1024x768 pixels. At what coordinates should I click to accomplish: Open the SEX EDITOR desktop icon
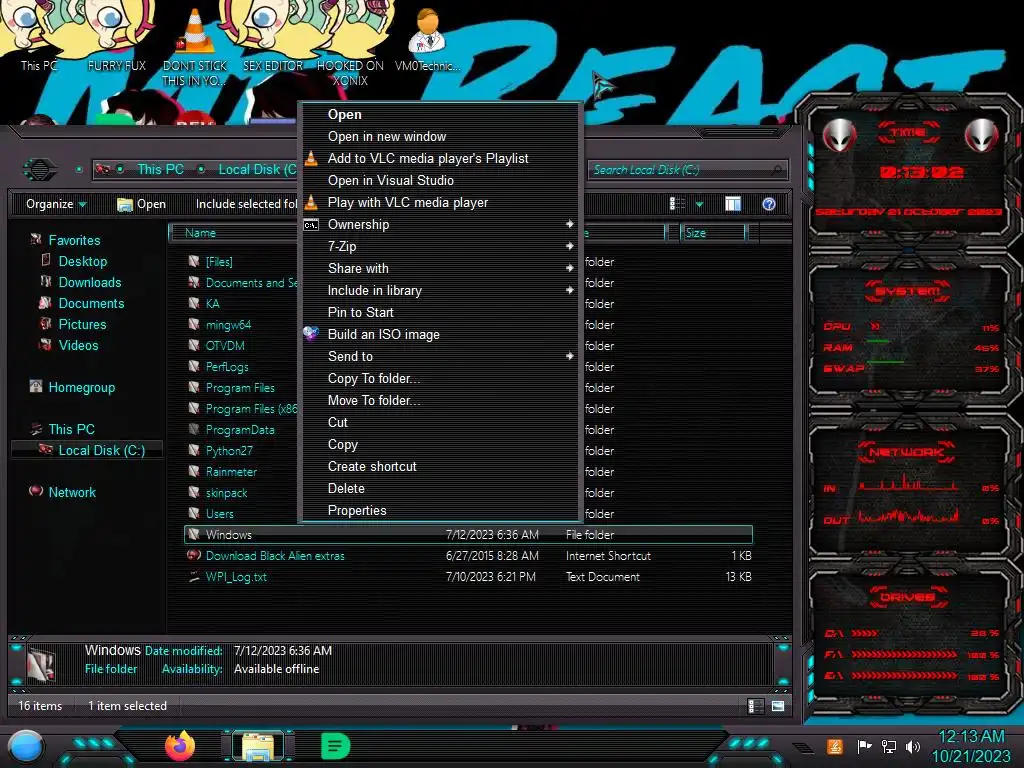273,36
